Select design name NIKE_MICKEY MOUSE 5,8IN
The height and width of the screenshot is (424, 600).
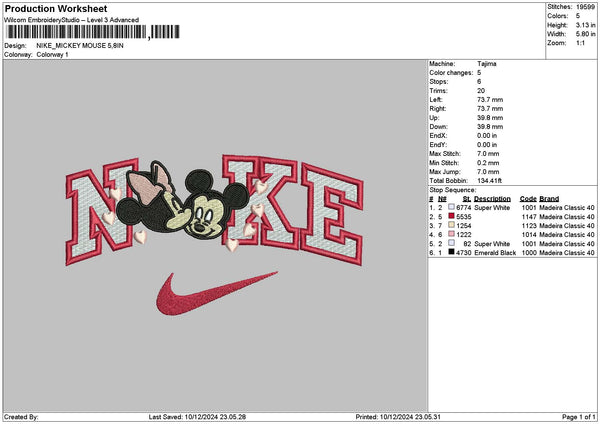(x=80, y=46)
